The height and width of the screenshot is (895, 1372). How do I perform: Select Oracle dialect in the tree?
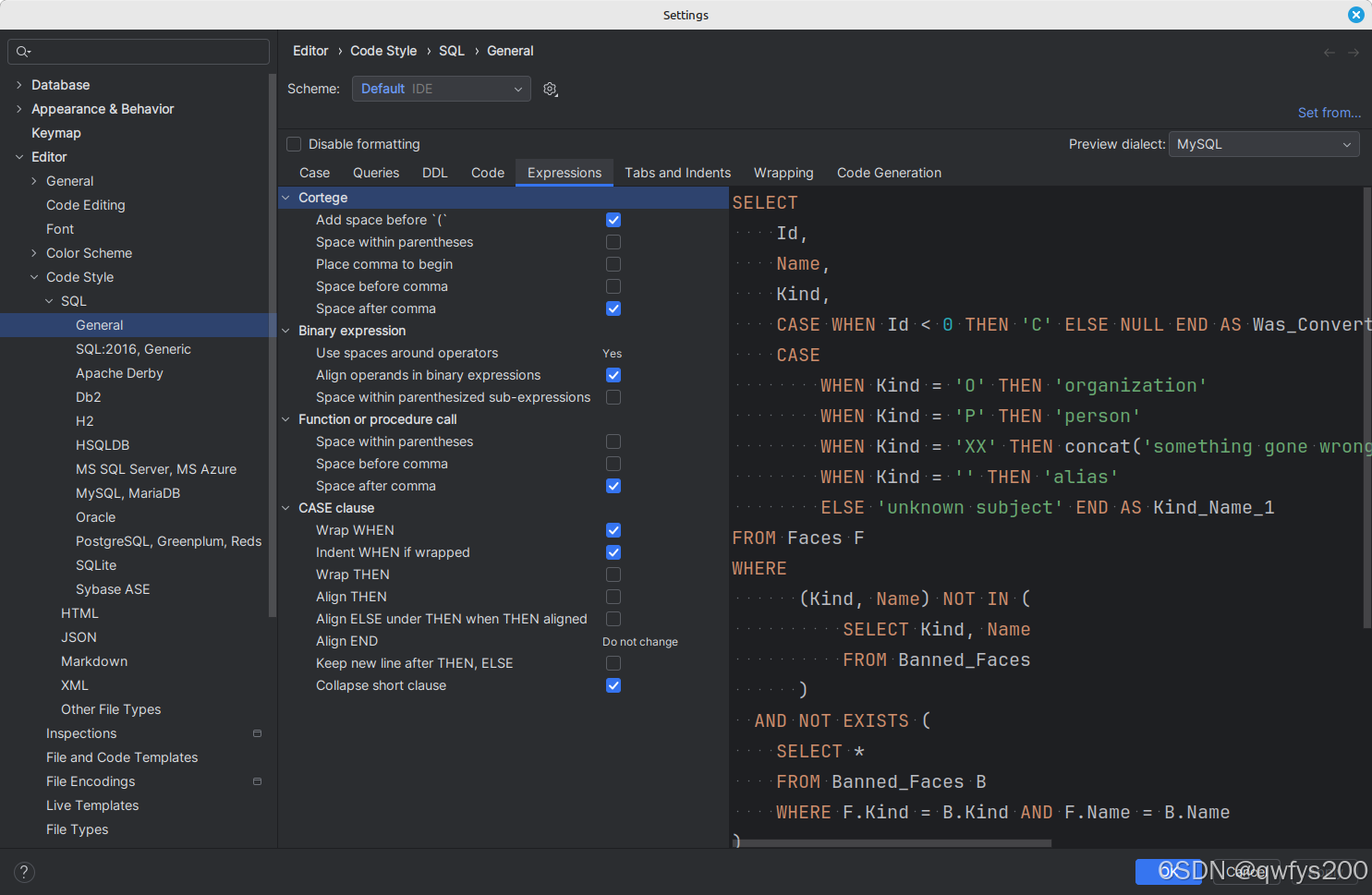[95, 517]
